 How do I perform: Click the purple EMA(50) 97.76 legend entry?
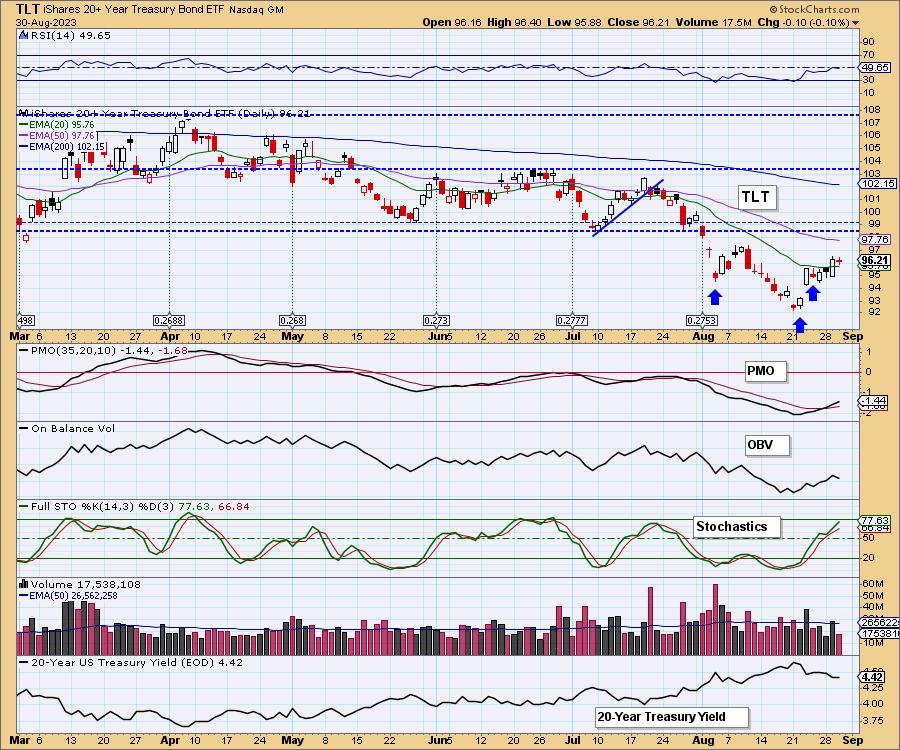point(57,135)
